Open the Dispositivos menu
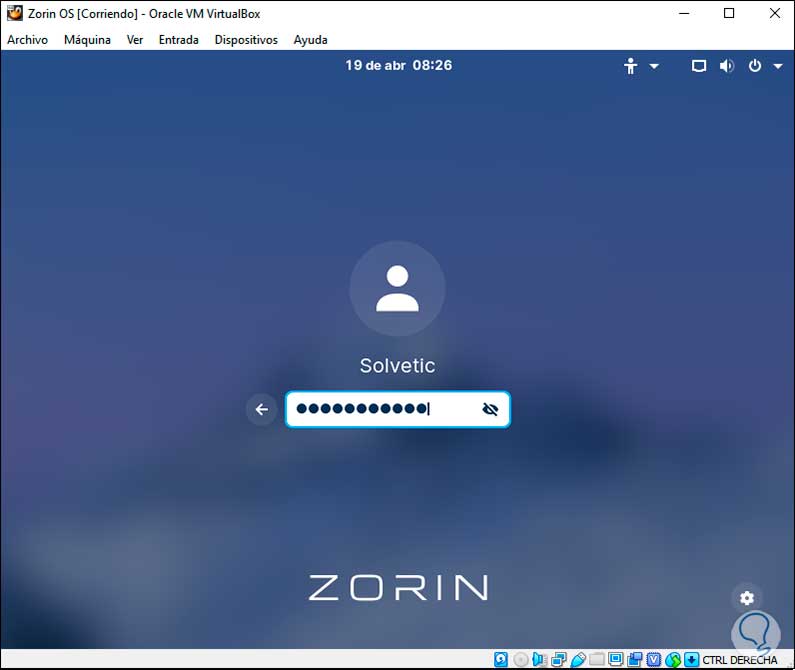 pos(246,40)
